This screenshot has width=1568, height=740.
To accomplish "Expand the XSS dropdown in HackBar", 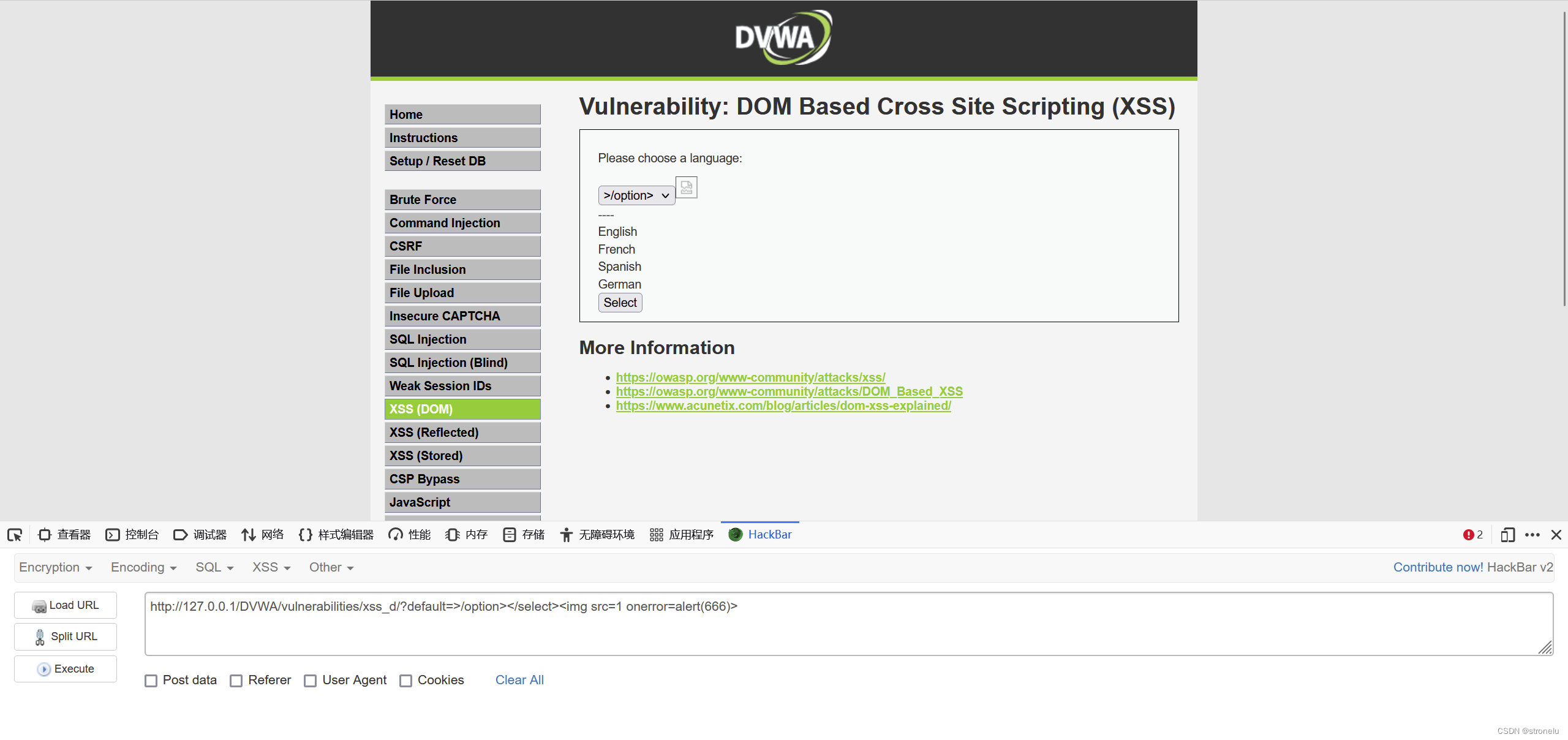I will tap(271, 567).
